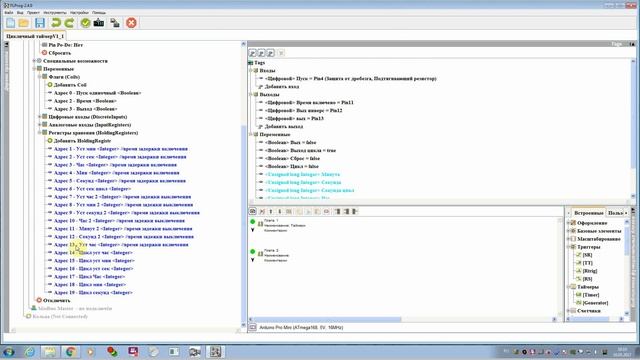Screen dimensions: 640x360
Task: Click Отключить in the left tree
Action: (x=56, y=300)
